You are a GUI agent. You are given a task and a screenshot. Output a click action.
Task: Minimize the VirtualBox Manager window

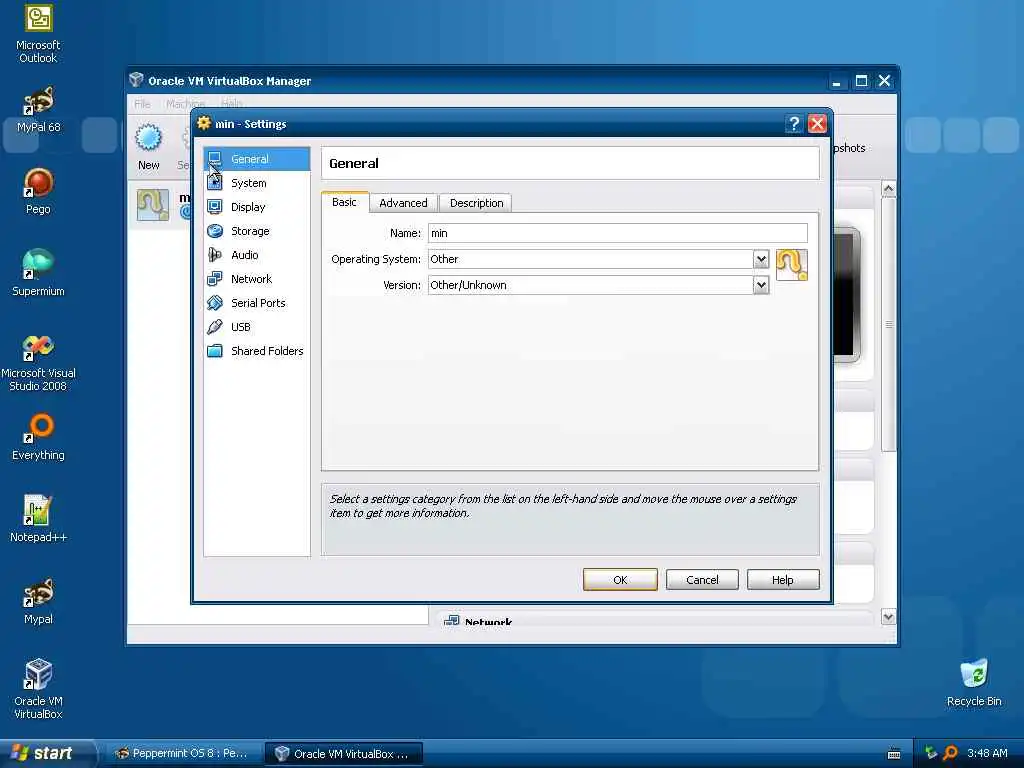[x=837, y=81]
